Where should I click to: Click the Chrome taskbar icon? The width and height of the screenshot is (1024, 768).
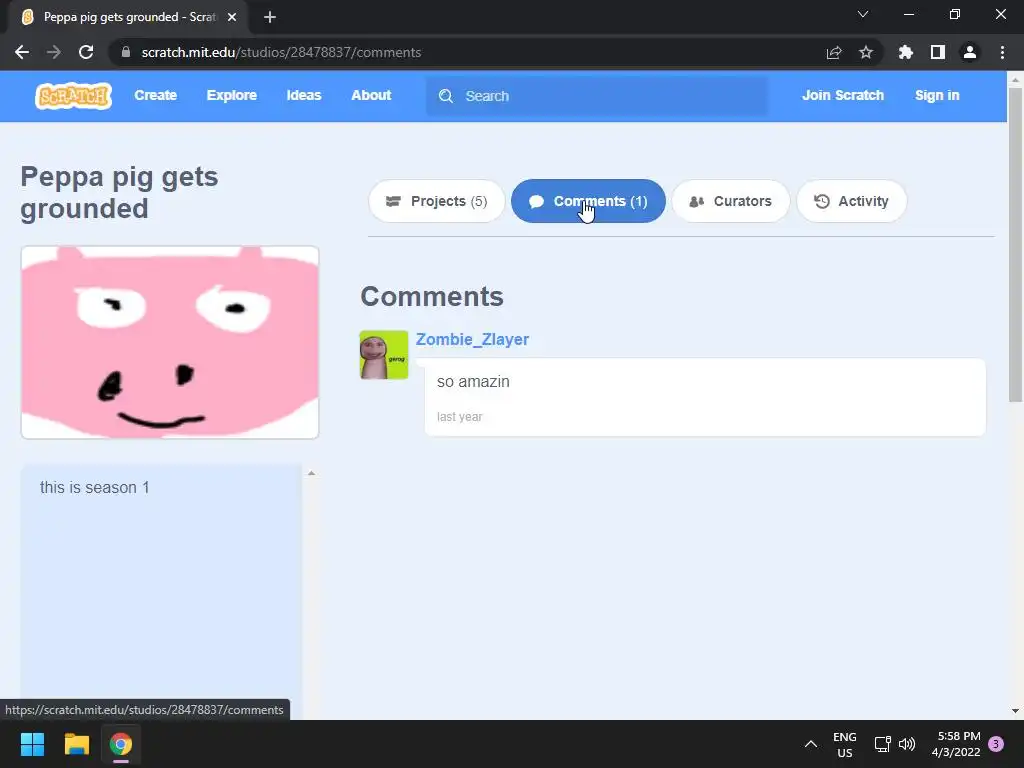(121, 744)
